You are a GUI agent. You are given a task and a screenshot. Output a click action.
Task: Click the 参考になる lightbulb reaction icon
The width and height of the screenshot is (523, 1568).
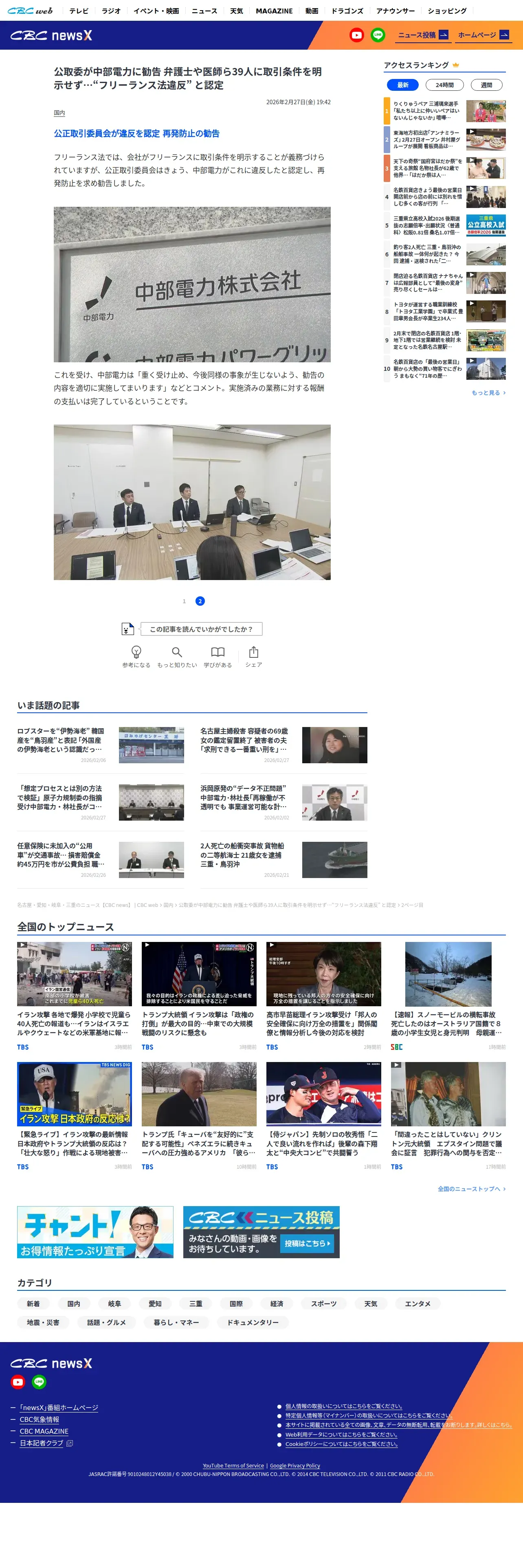136,652
